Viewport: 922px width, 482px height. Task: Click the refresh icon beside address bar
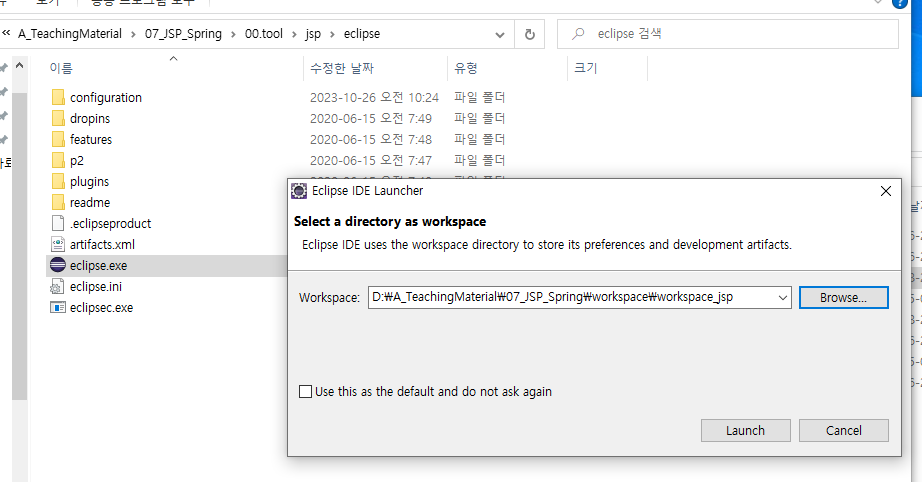coord(530,34)
